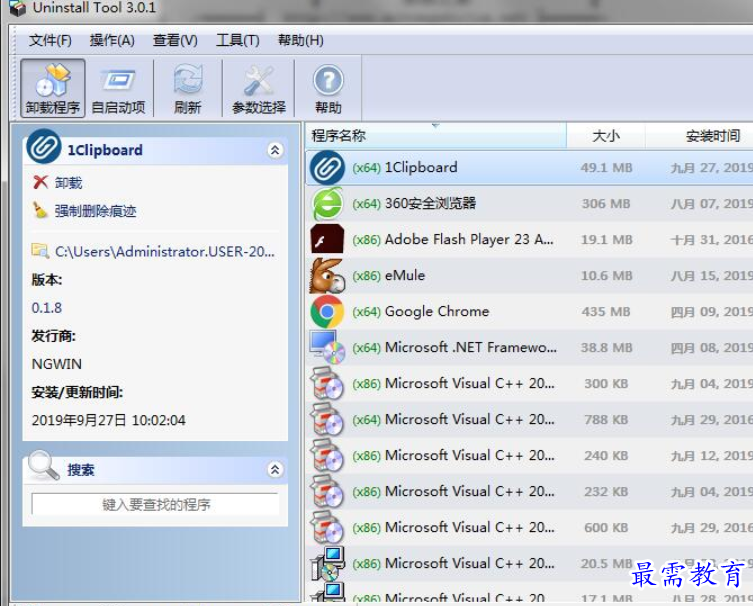Click the 卸载 uninstall link

click(68, 183)
